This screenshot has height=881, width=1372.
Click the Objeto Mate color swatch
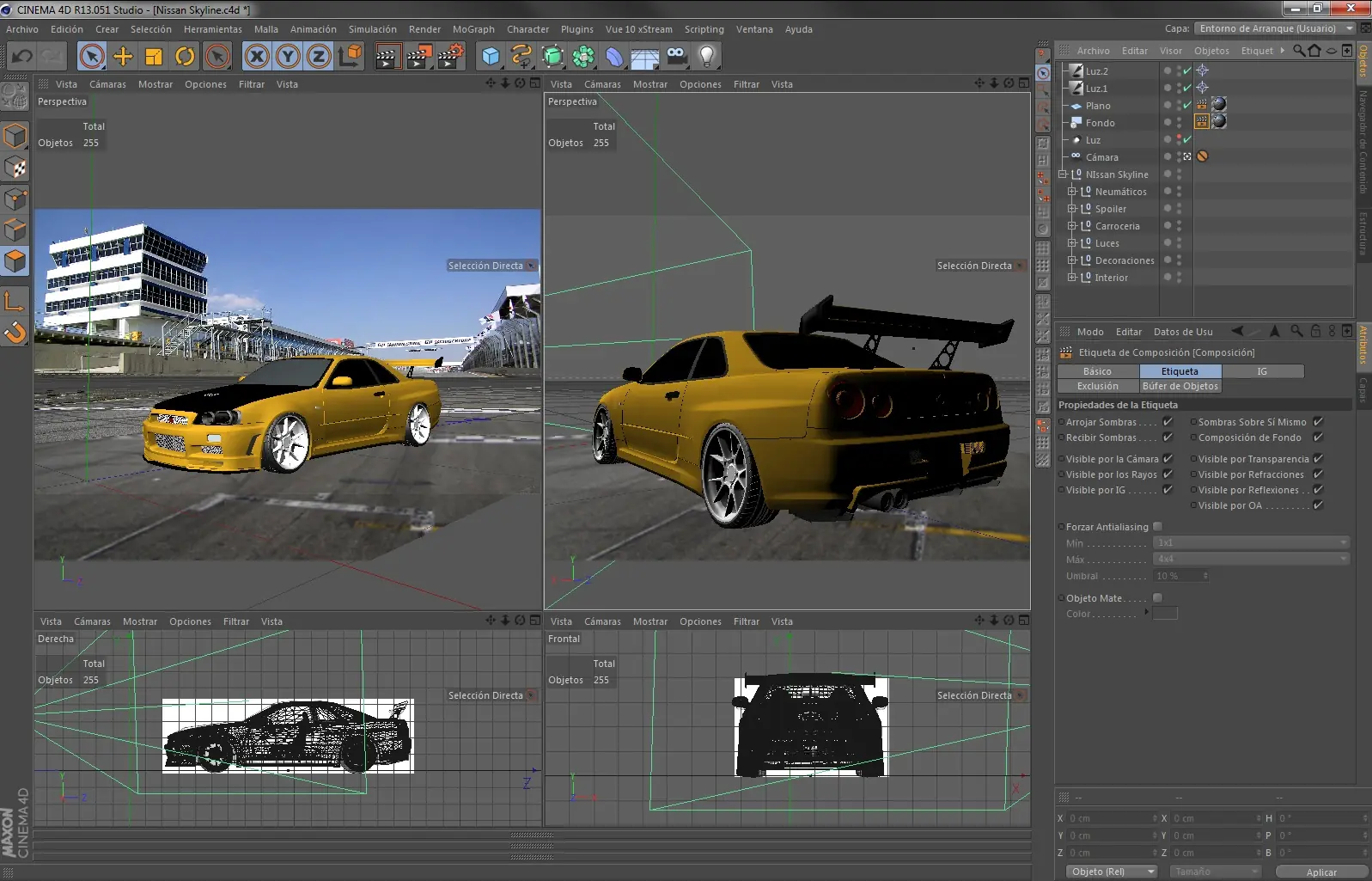click(1165, 613)
